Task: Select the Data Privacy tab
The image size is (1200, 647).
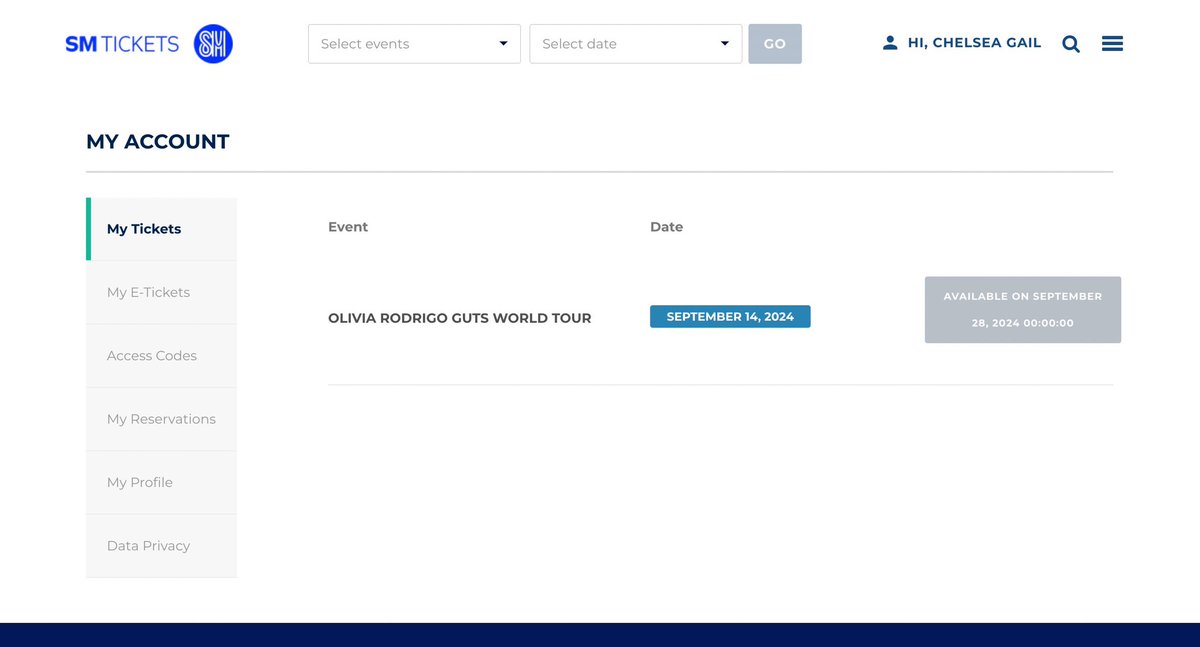Action: (x=162, y=546)
